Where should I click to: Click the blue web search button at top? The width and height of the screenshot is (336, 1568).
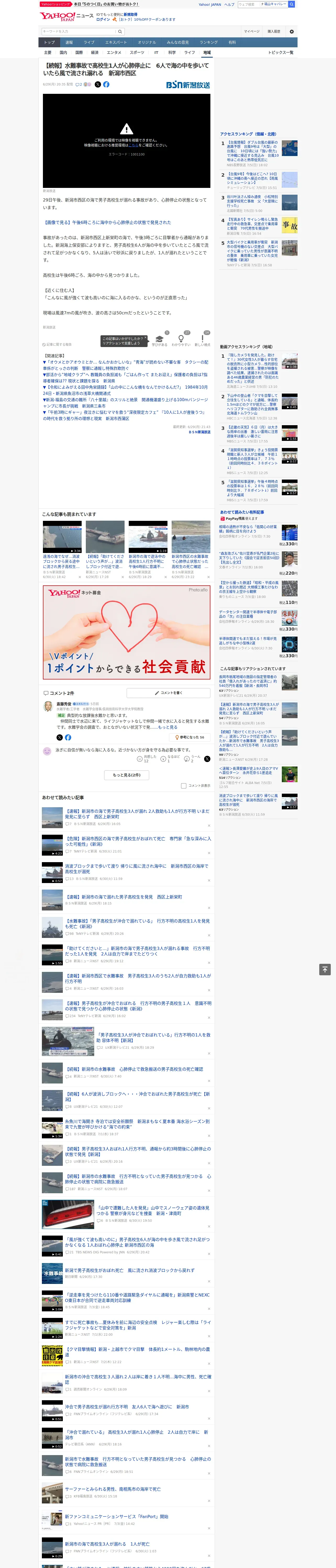[x=292, y=4]
